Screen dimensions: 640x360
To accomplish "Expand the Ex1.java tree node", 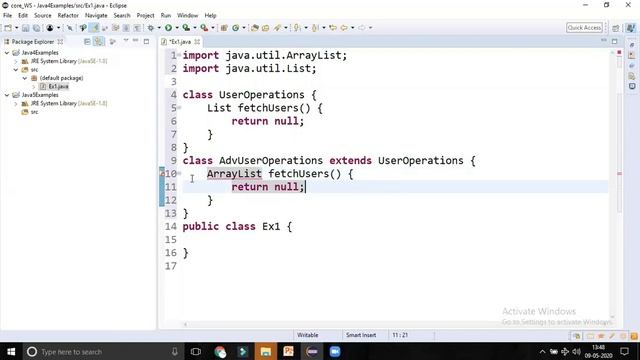I will tap(34, 87).
